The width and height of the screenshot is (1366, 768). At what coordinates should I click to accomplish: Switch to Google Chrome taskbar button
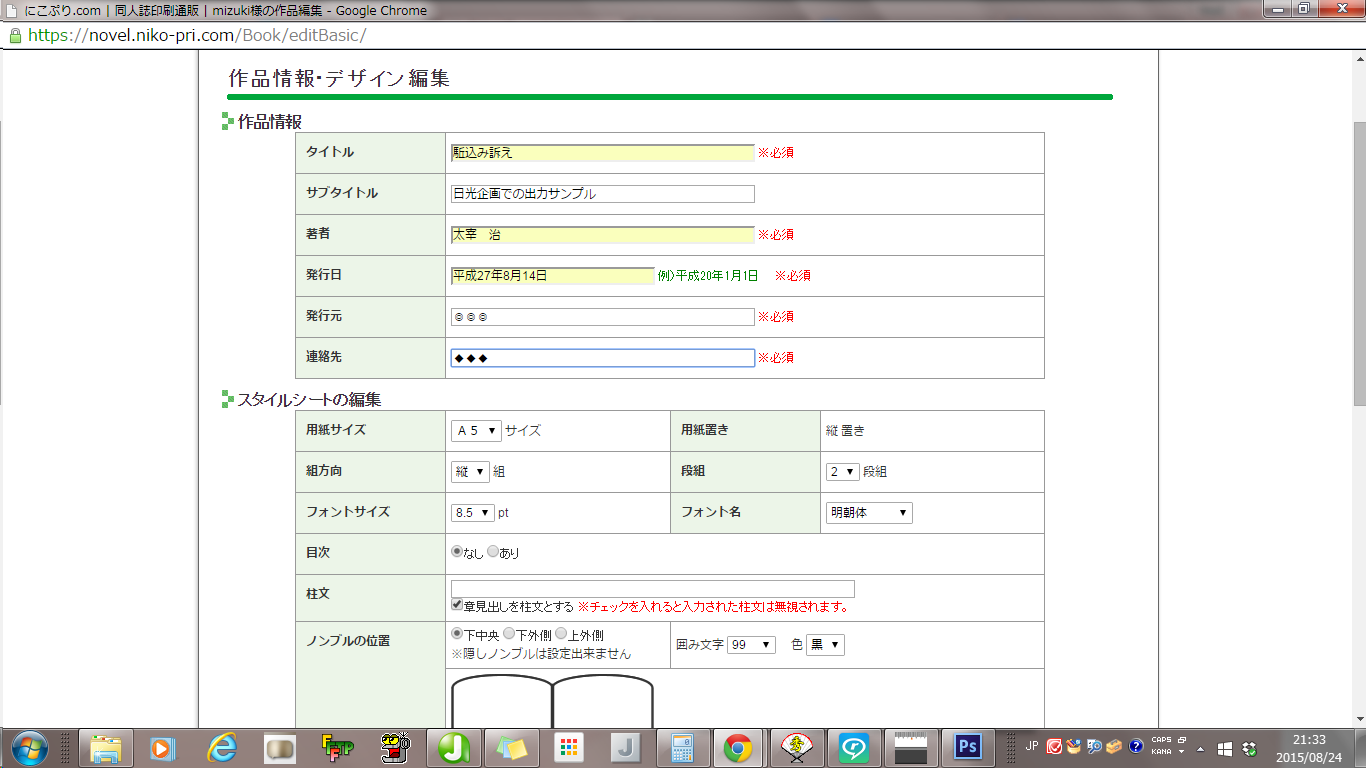pyautogui.click(x=740, y=747)
